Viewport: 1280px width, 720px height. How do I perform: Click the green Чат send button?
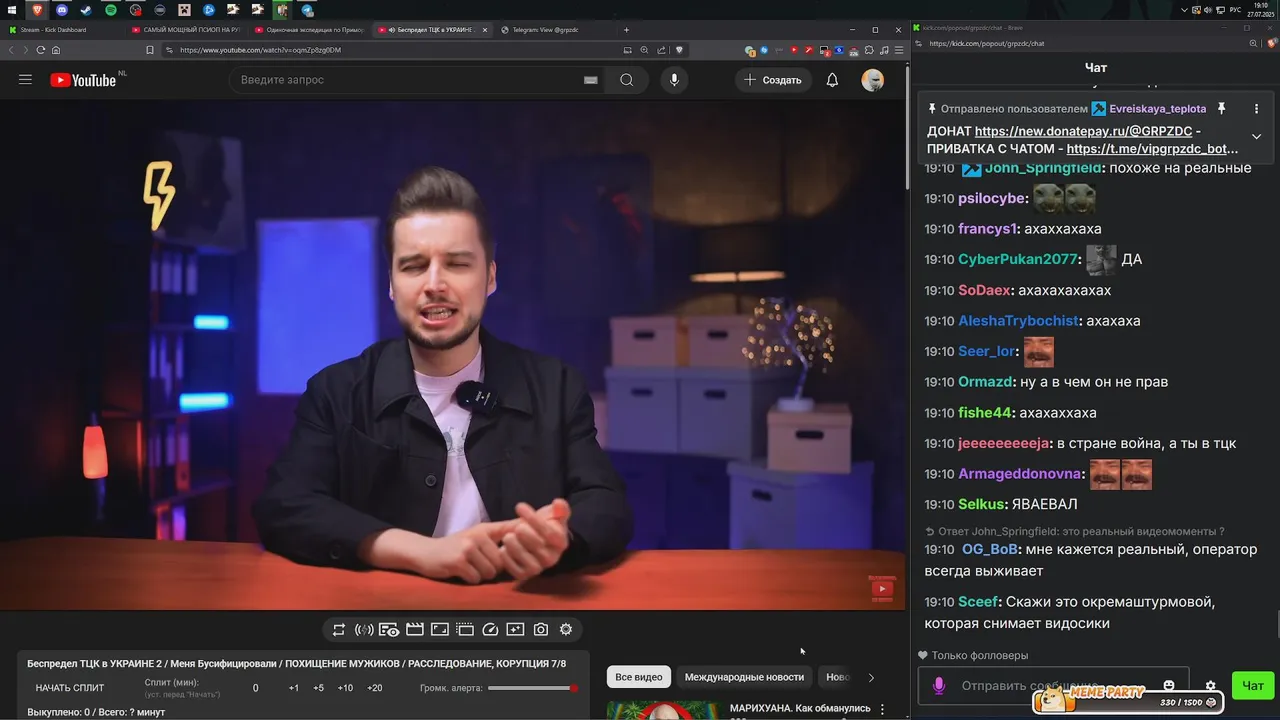pyautogui.click(x=1253, y=686)
